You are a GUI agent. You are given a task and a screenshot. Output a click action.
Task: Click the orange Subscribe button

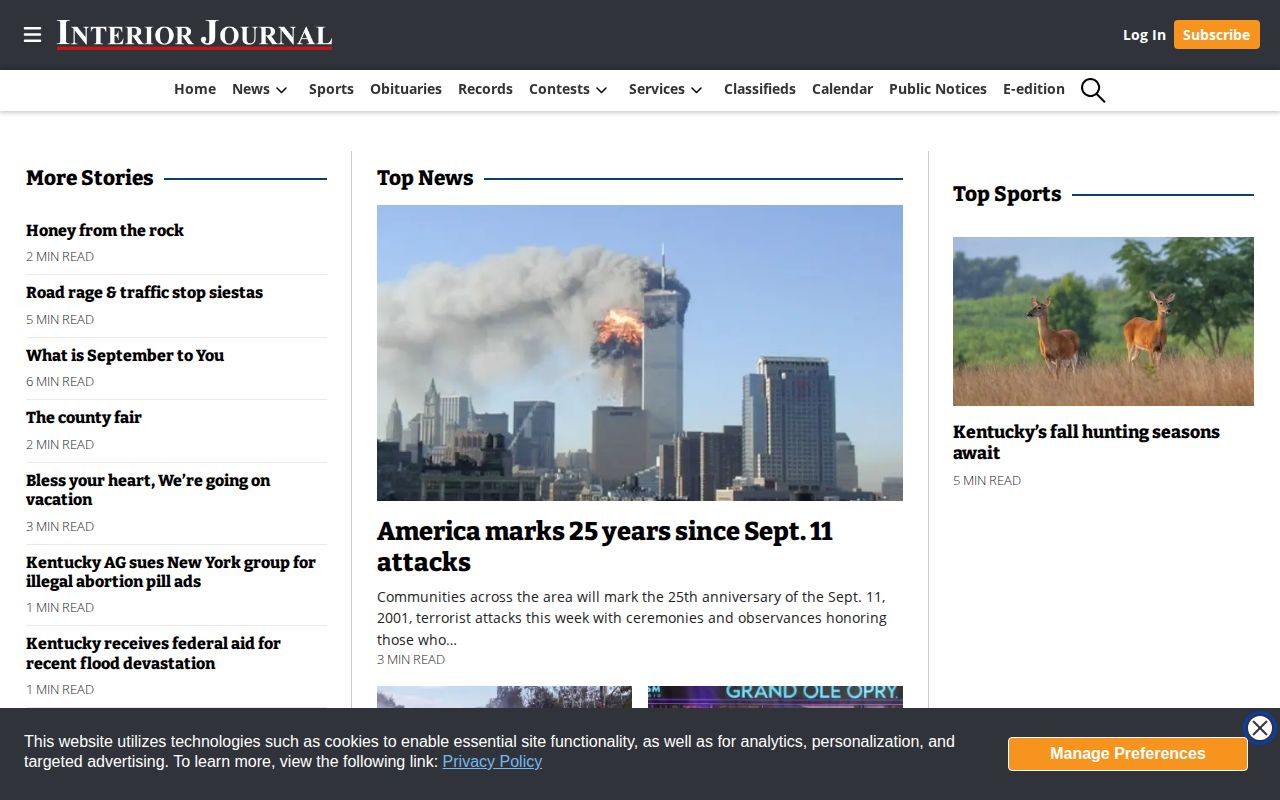tap(1216, 35)
